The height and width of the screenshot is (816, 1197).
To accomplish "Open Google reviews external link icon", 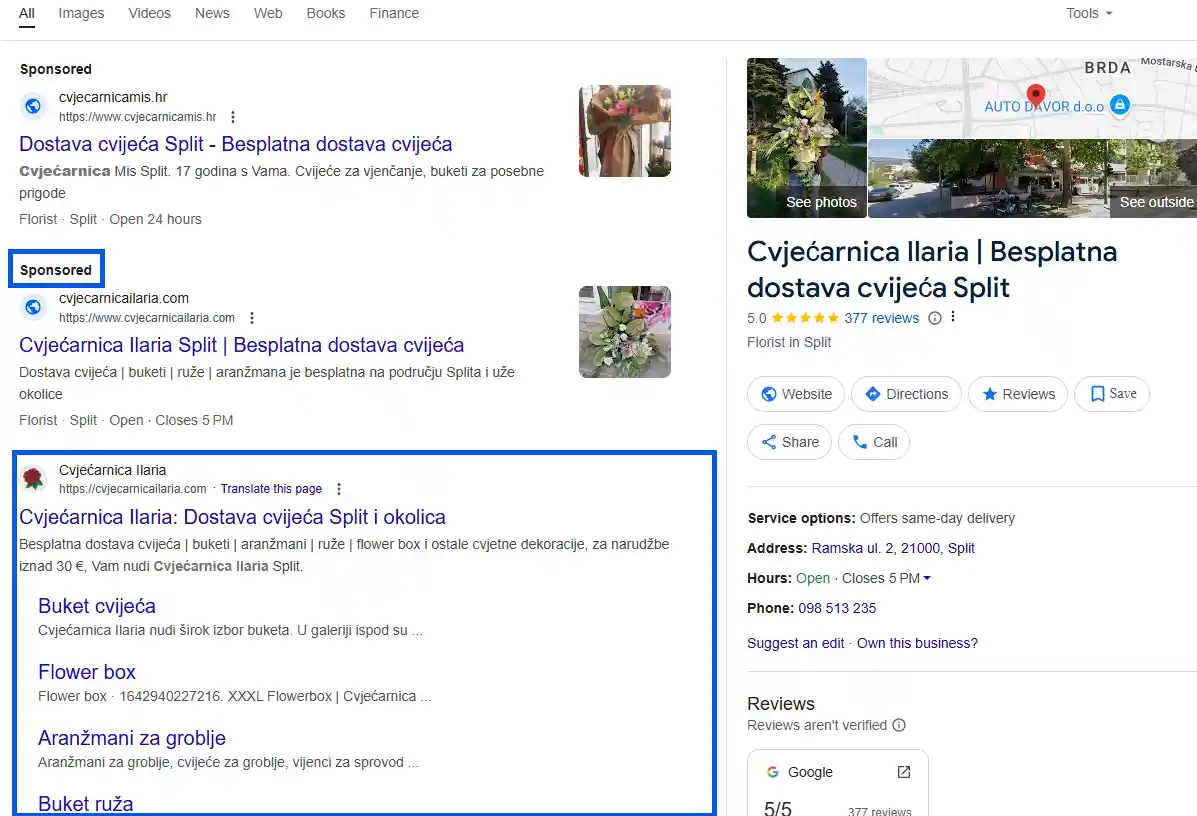I will (x=903, y=772).
